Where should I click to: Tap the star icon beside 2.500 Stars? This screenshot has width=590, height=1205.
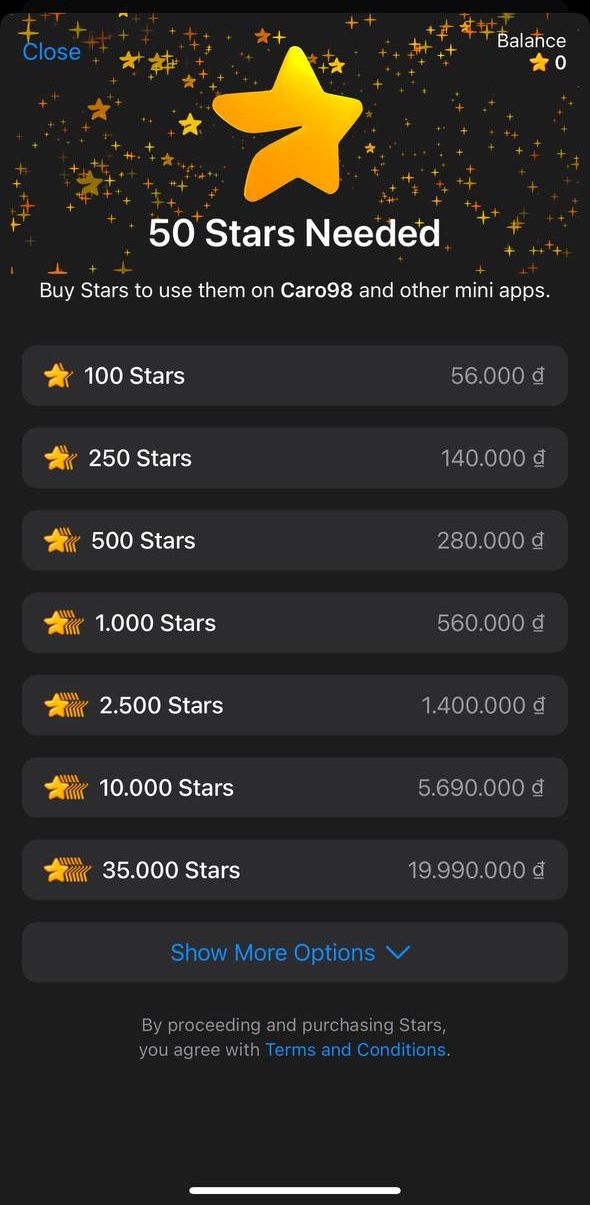click(66, 705)
